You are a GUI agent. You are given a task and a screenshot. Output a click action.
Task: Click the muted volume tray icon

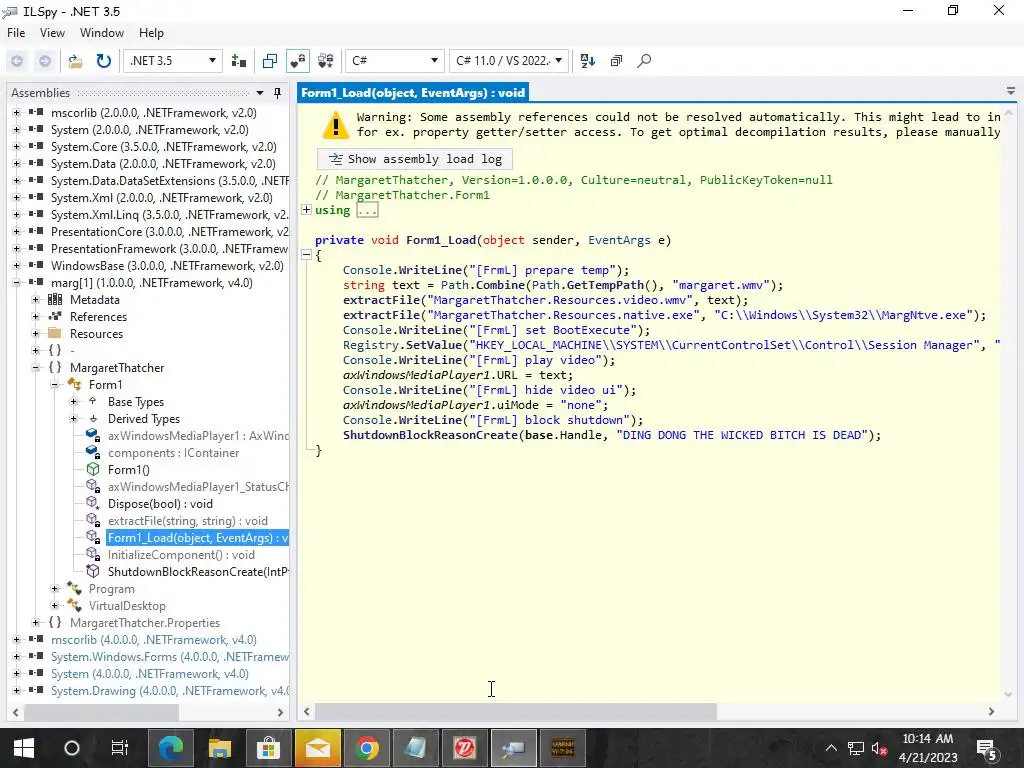click(879, 748)
